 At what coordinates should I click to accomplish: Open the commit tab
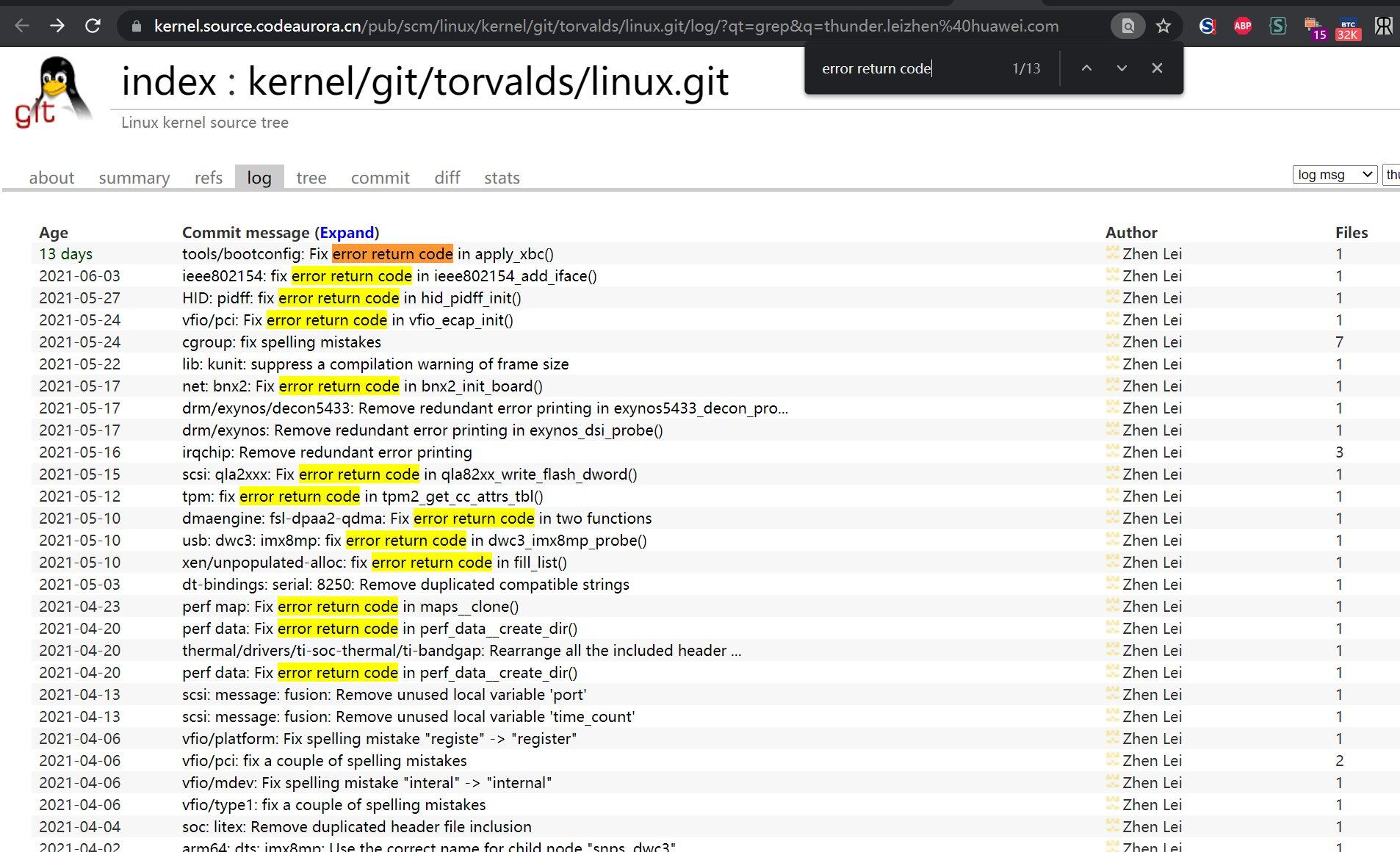pos(380,178)
